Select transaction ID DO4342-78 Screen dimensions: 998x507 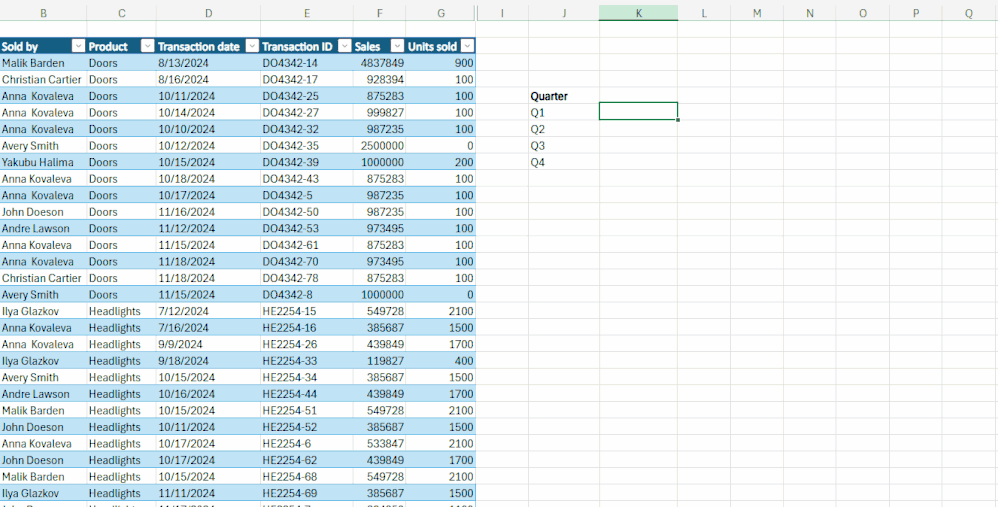[x=307, y=278]
